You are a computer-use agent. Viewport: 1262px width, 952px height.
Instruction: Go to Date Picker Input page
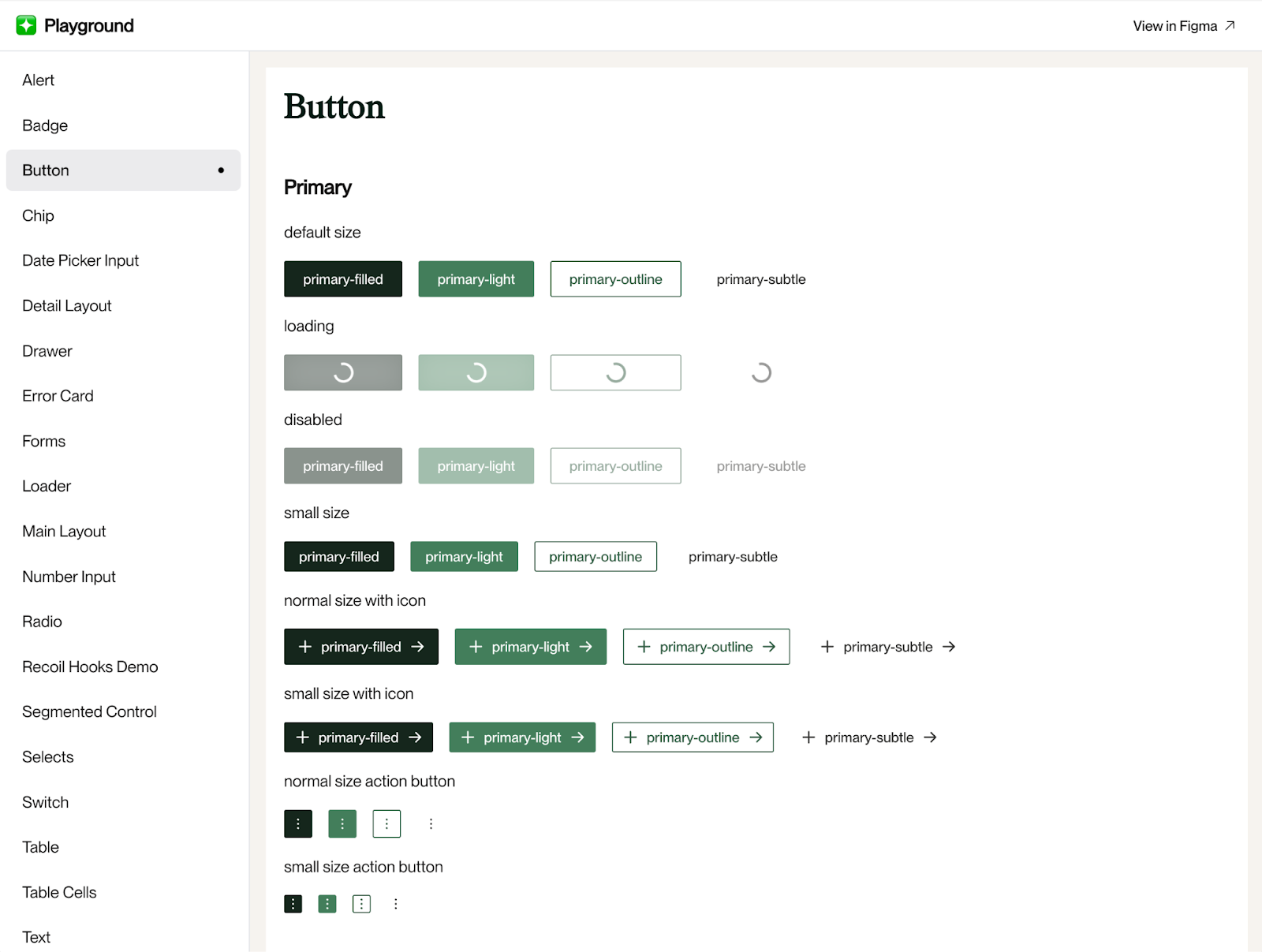123,260
